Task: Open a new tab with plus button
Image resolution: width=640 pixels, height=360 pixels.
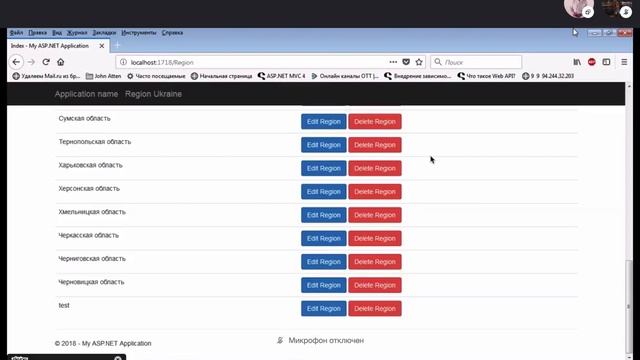Action: tap(118, 45)
